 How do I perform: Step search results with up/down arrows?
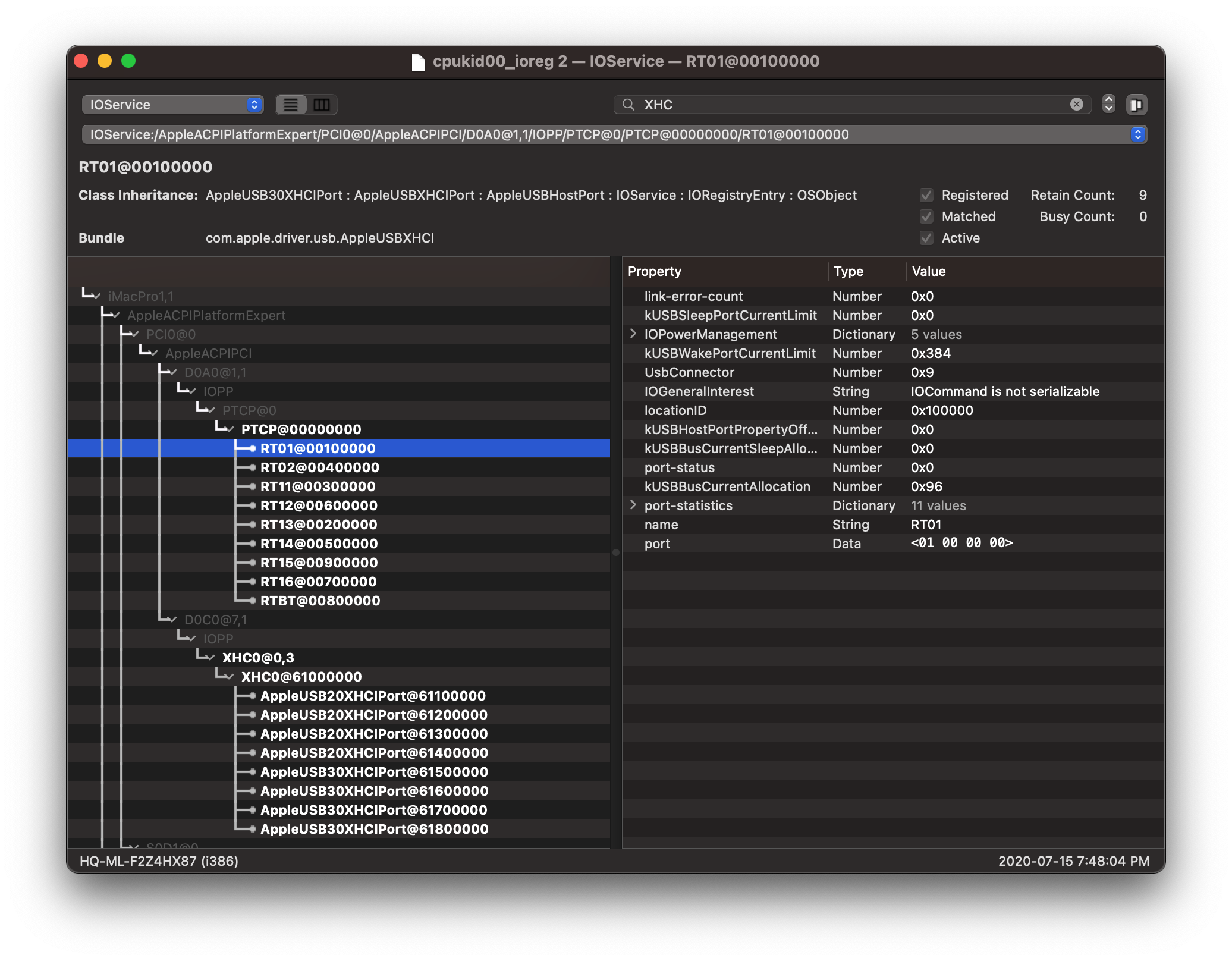[1108, 104]
